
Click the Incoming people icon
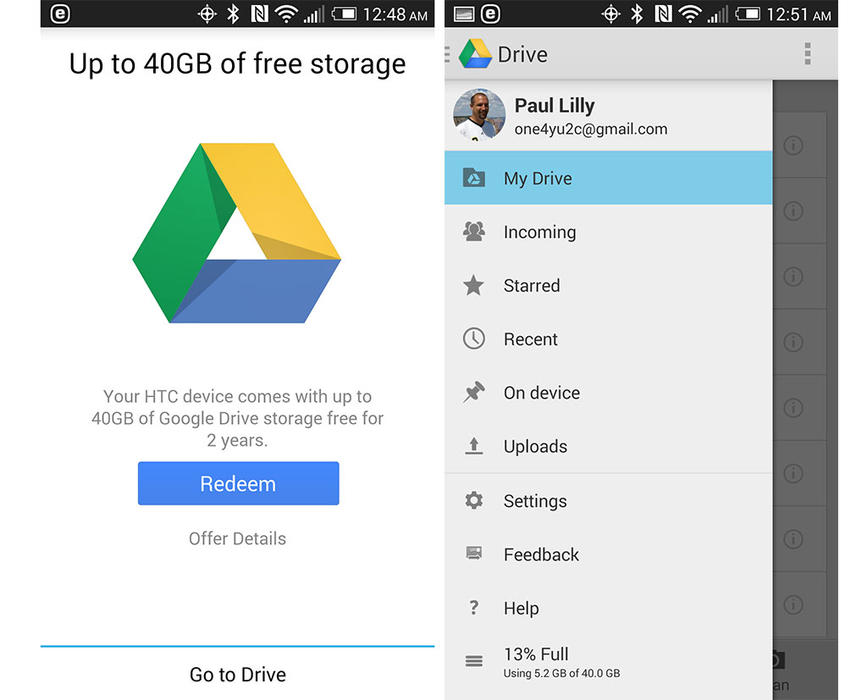[x=474, y=232]
